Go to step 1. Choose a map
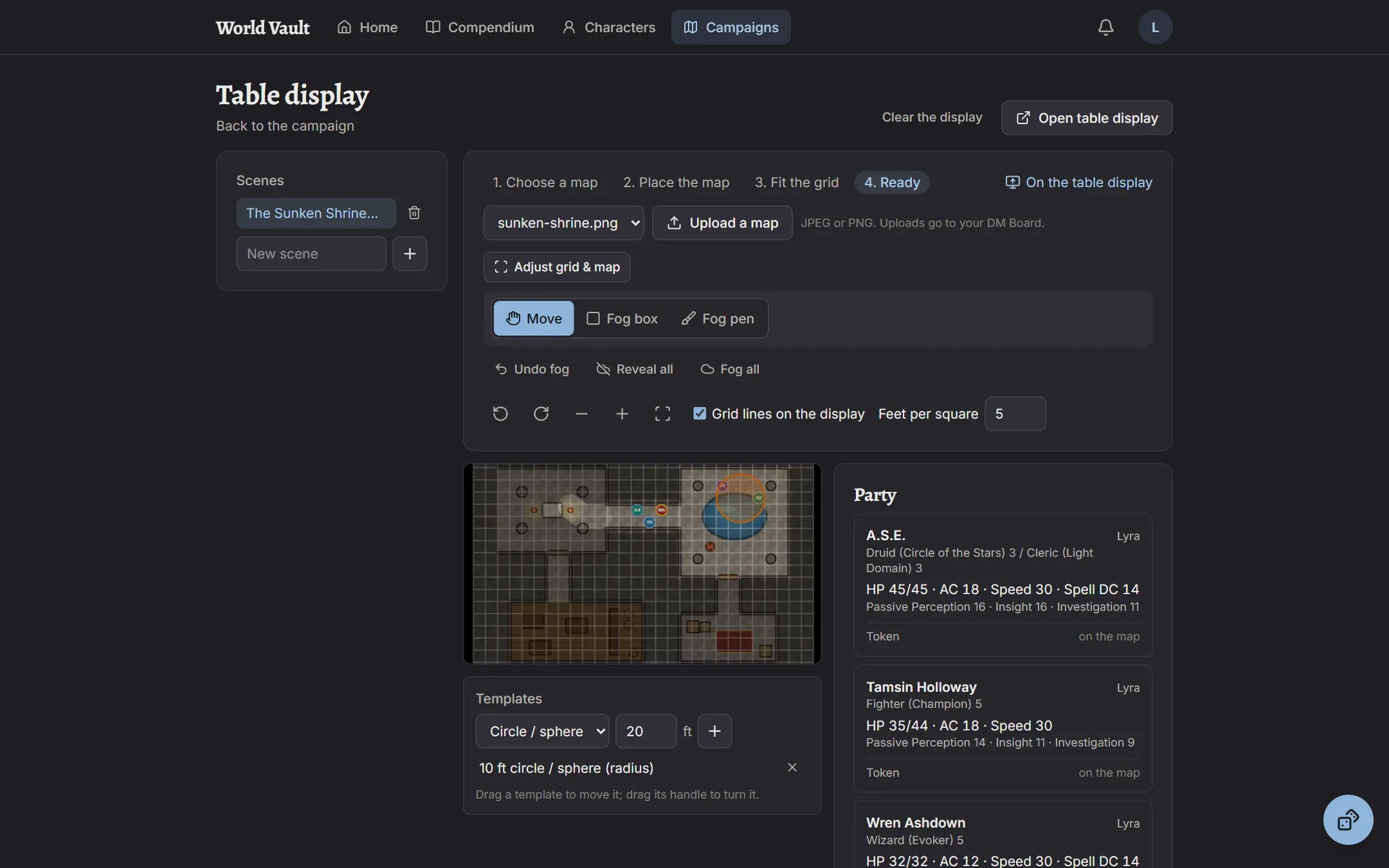This screenshot has height=868, width=1389. [545, 182]
